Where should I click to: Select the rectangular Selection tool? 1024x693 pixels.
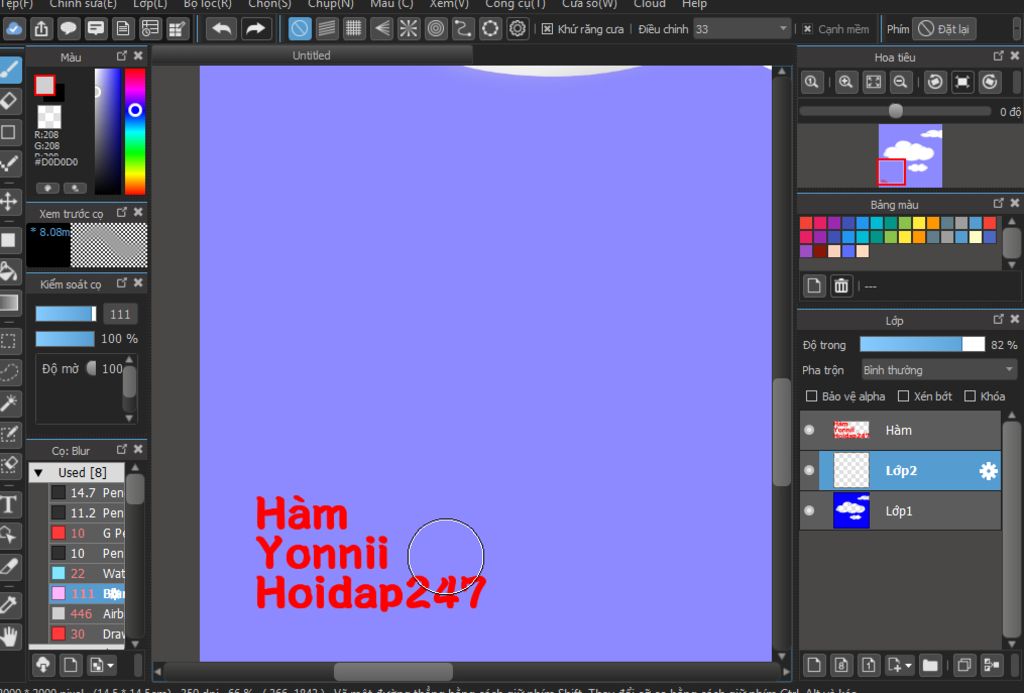pos(9,341)
